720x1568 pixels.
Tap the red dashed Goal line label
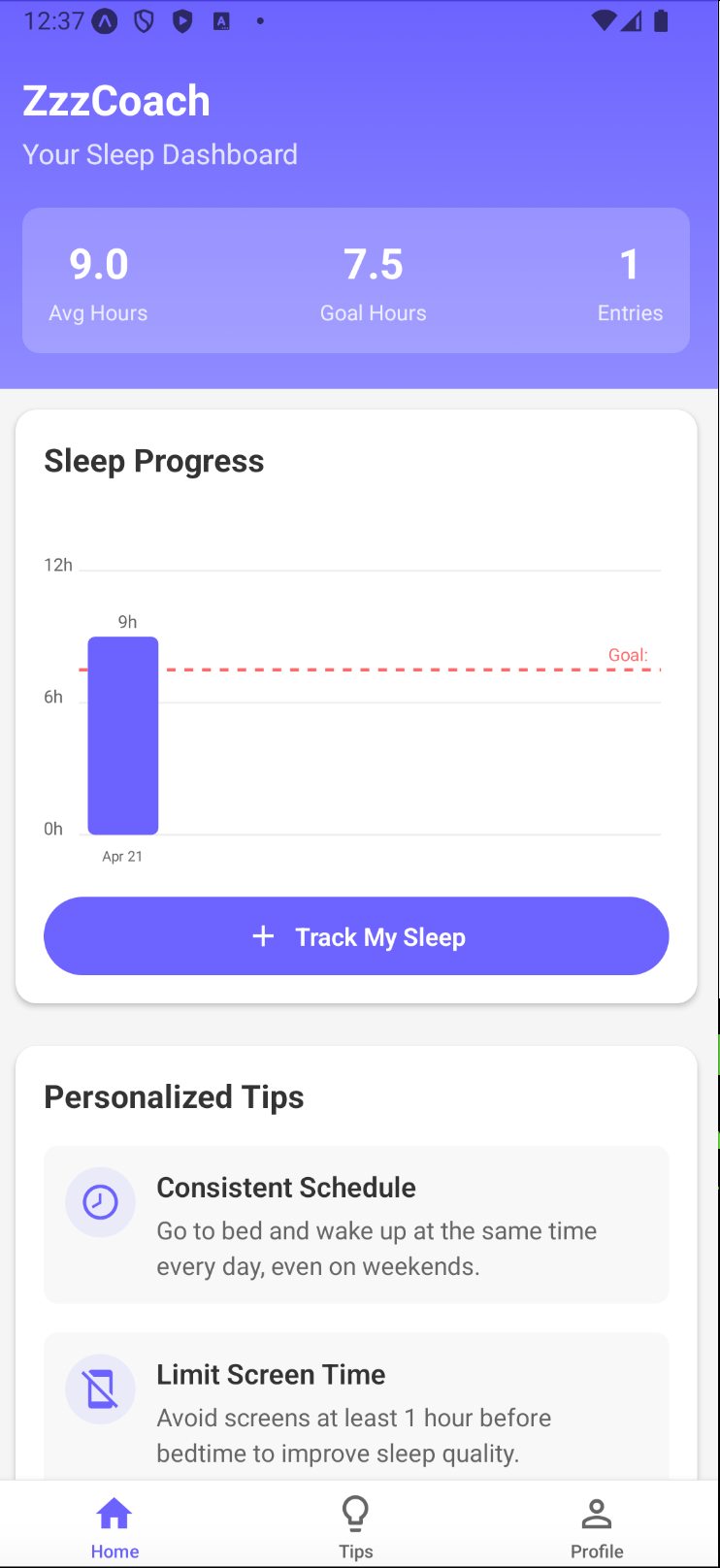click(x=628, y=656)
